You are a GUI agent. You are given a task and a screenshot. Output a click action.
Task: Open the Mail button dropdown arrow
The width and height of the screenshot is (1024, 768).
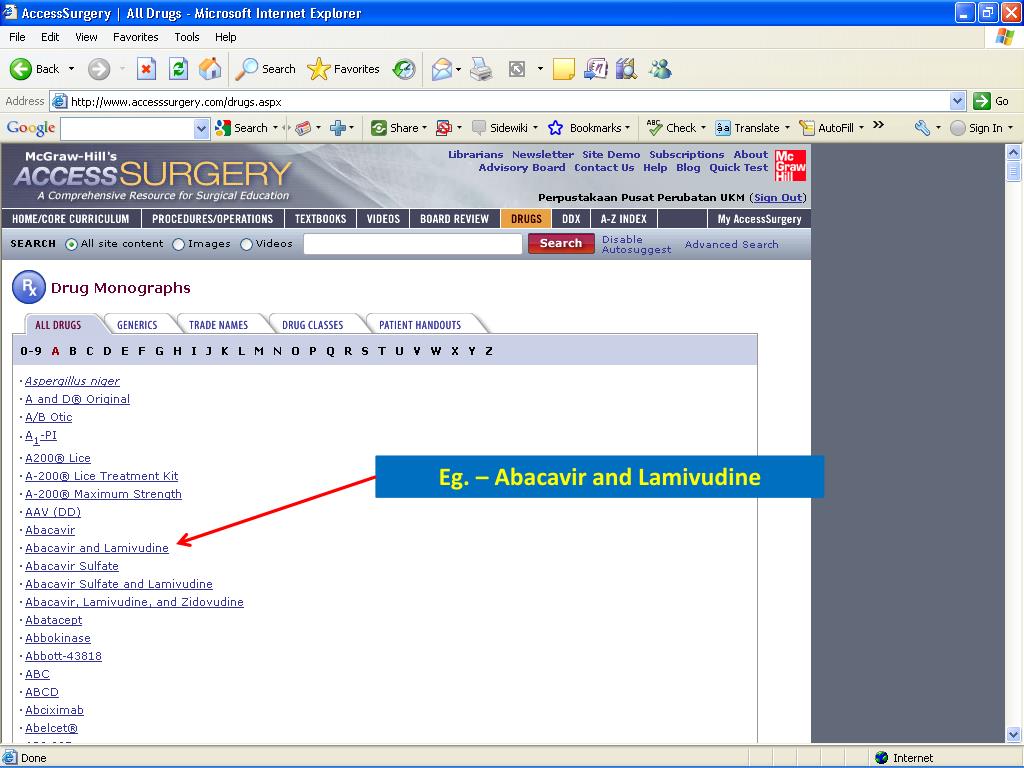(458, 69)
